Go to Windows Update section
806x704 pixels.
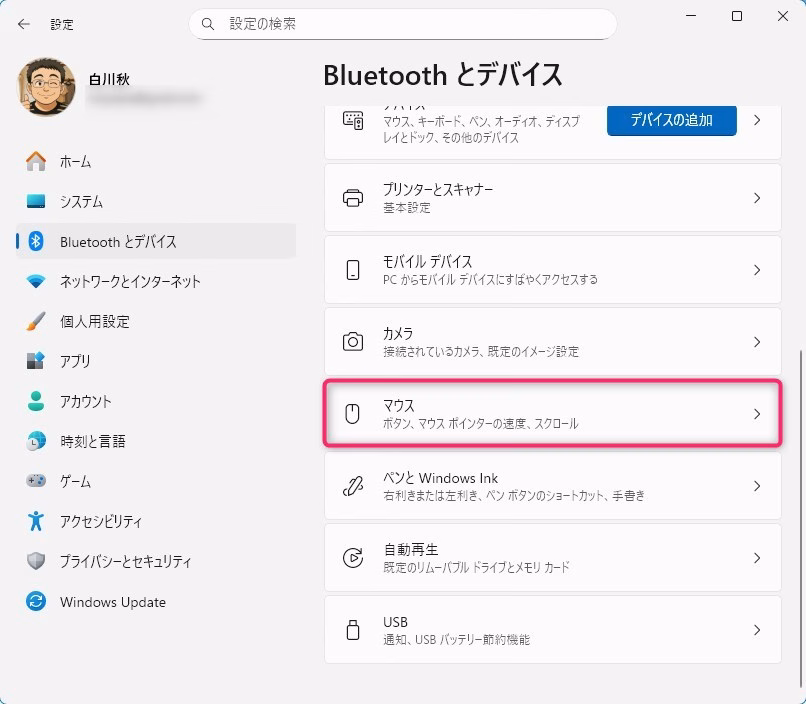click(x=112, y=602)
